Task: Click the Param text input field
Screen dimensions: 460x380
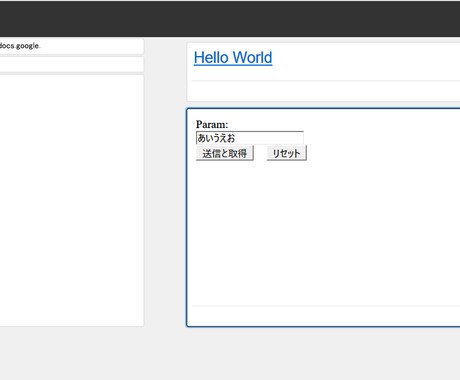Action: (x=250, y=138)
